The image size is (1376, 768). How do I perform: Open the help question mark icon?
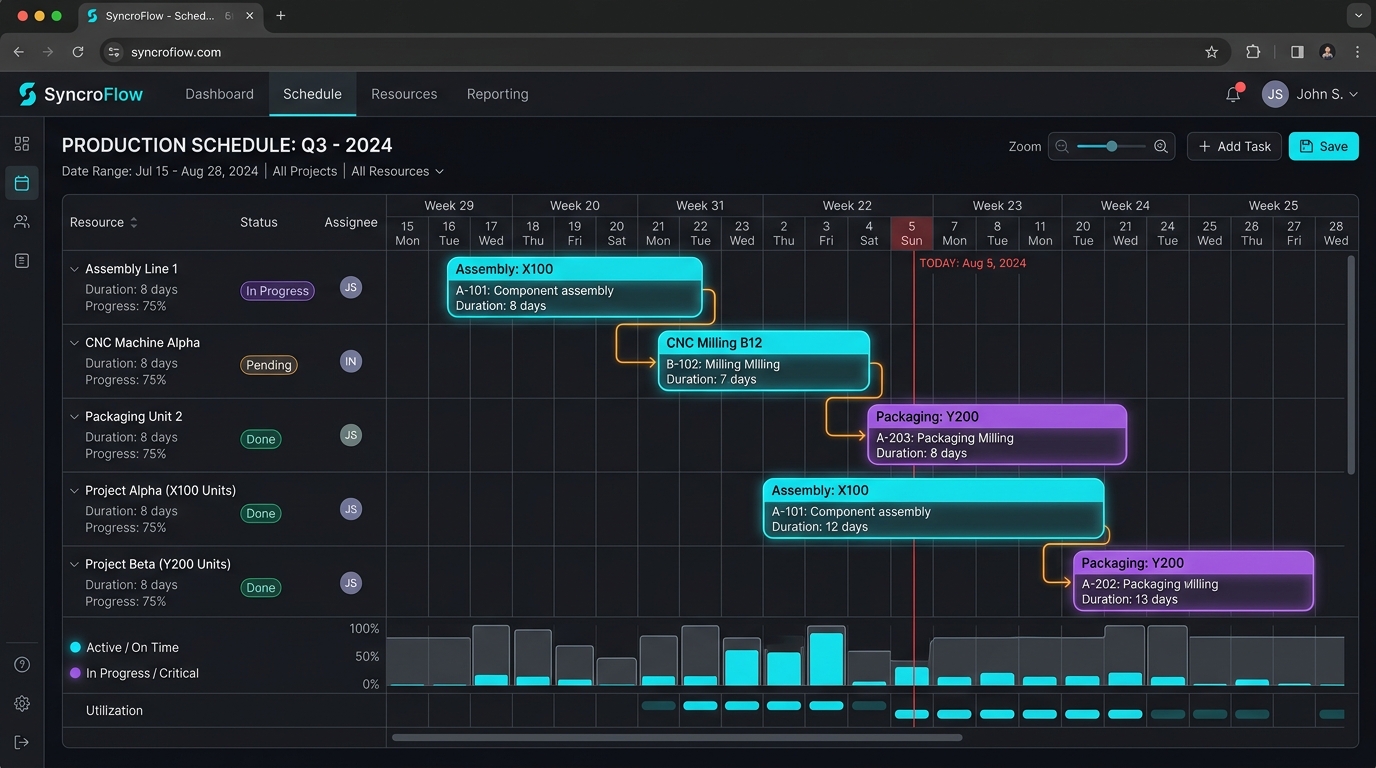[x=22, y=665]
